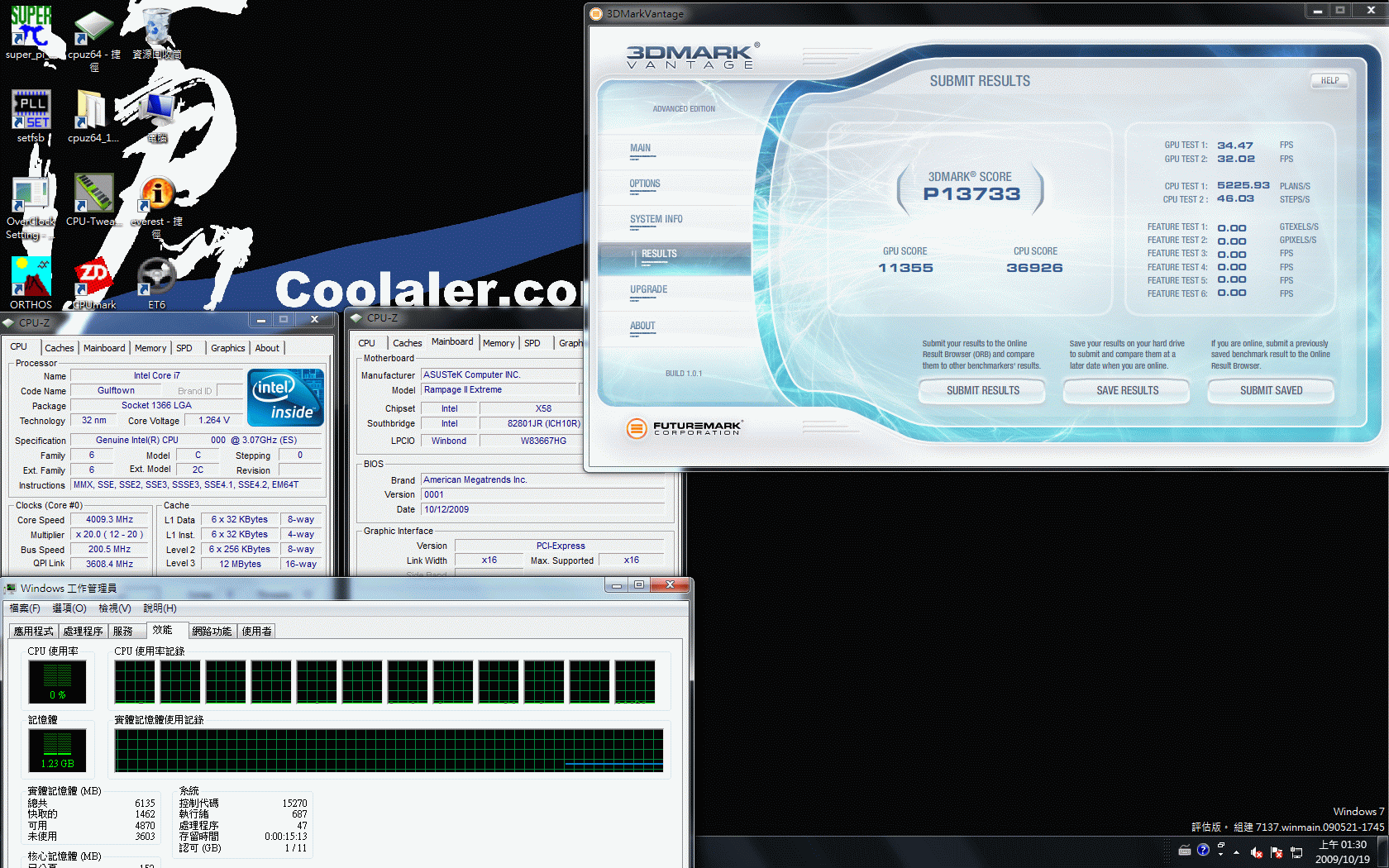The width and height of the screenshot is (1389, 868).
Task: Click the Futuremark Corporation logo
Action: [x=685, y=427]
